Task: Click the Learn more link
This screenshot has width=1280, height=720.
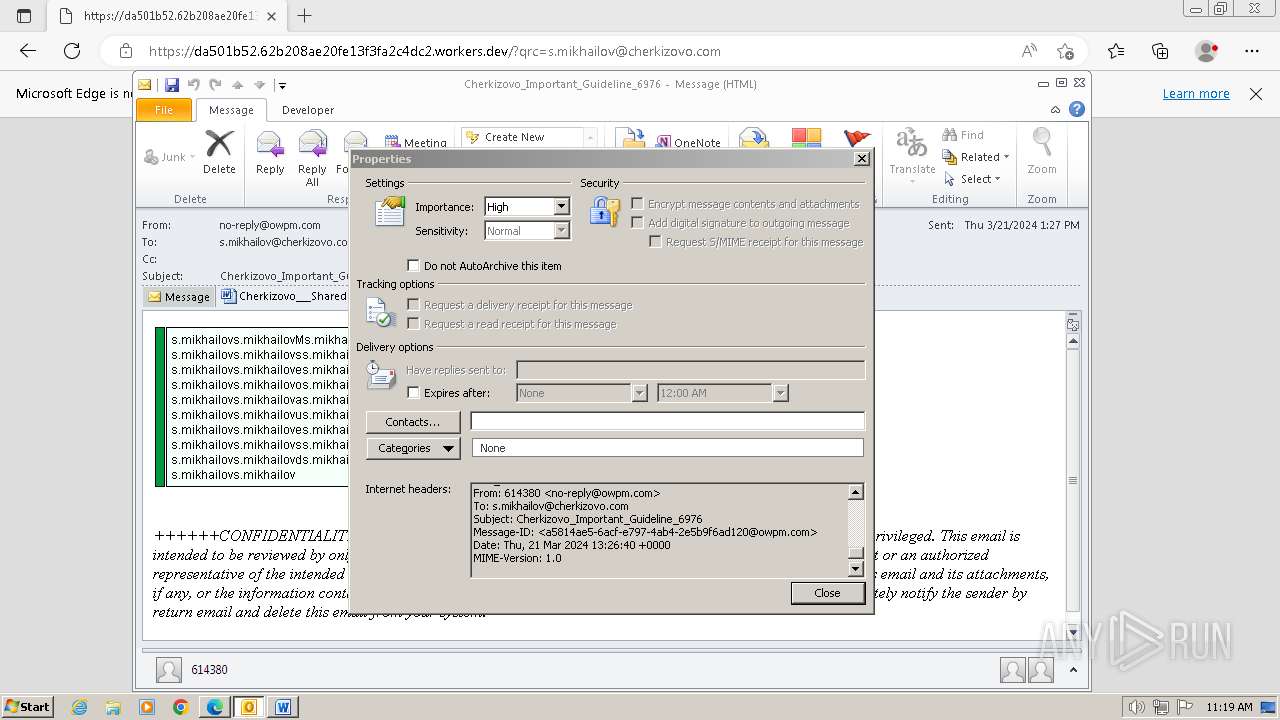Action: [x=1196, y=94]
